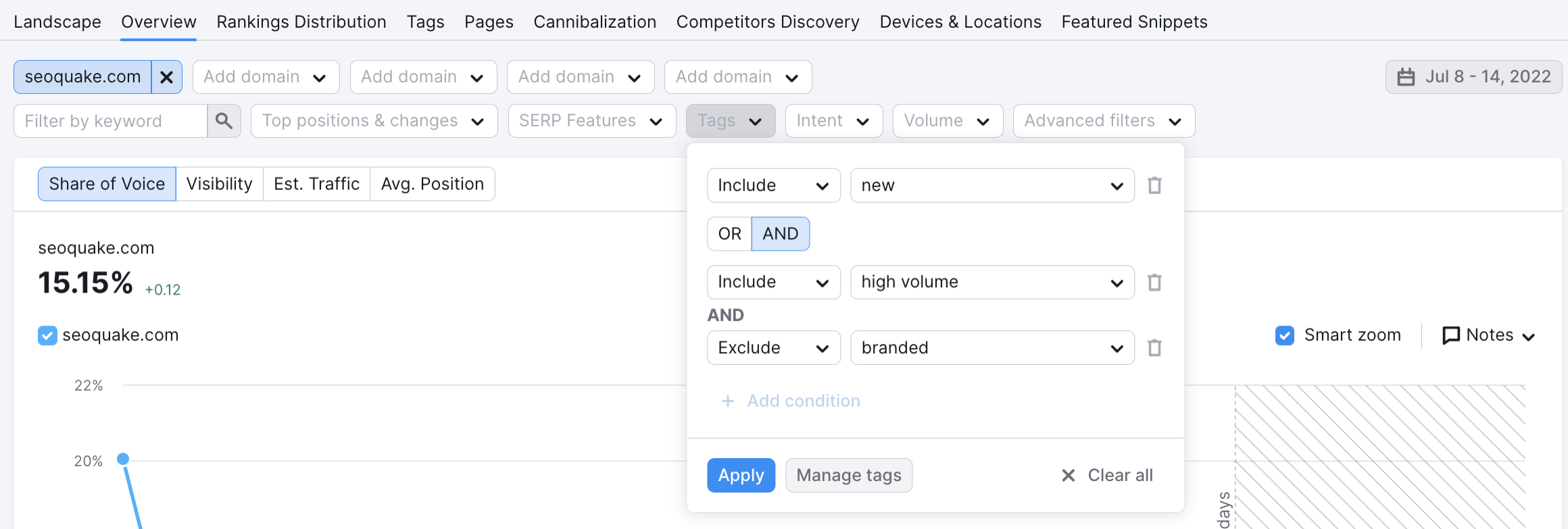Select Share of Voice metric
This screenshot has height=529, width=1568.
[x=107, y=184]
